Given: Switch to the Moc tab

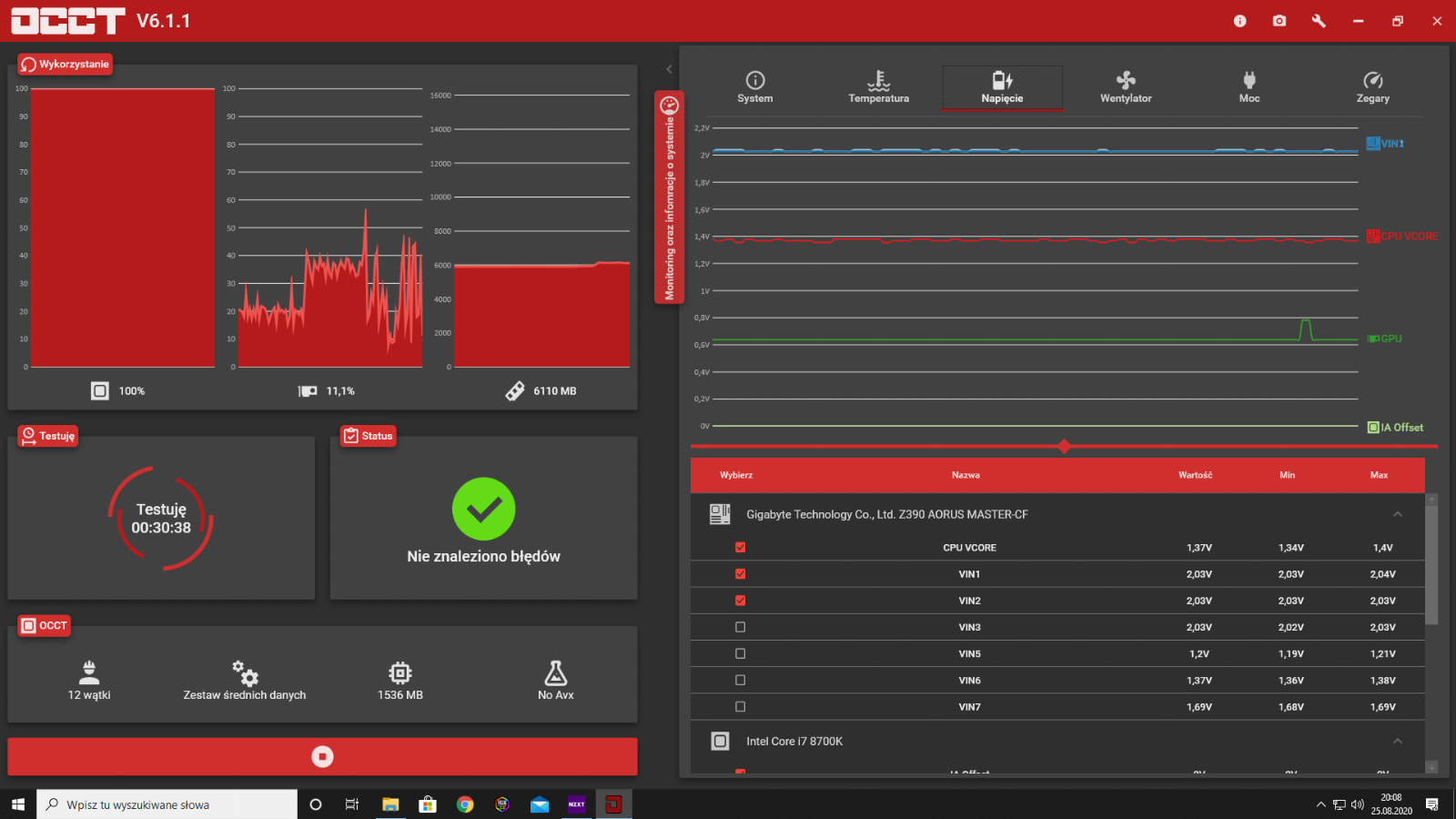Looking at the screenshot, I should pyautogui.click(x=1249, y=87).
